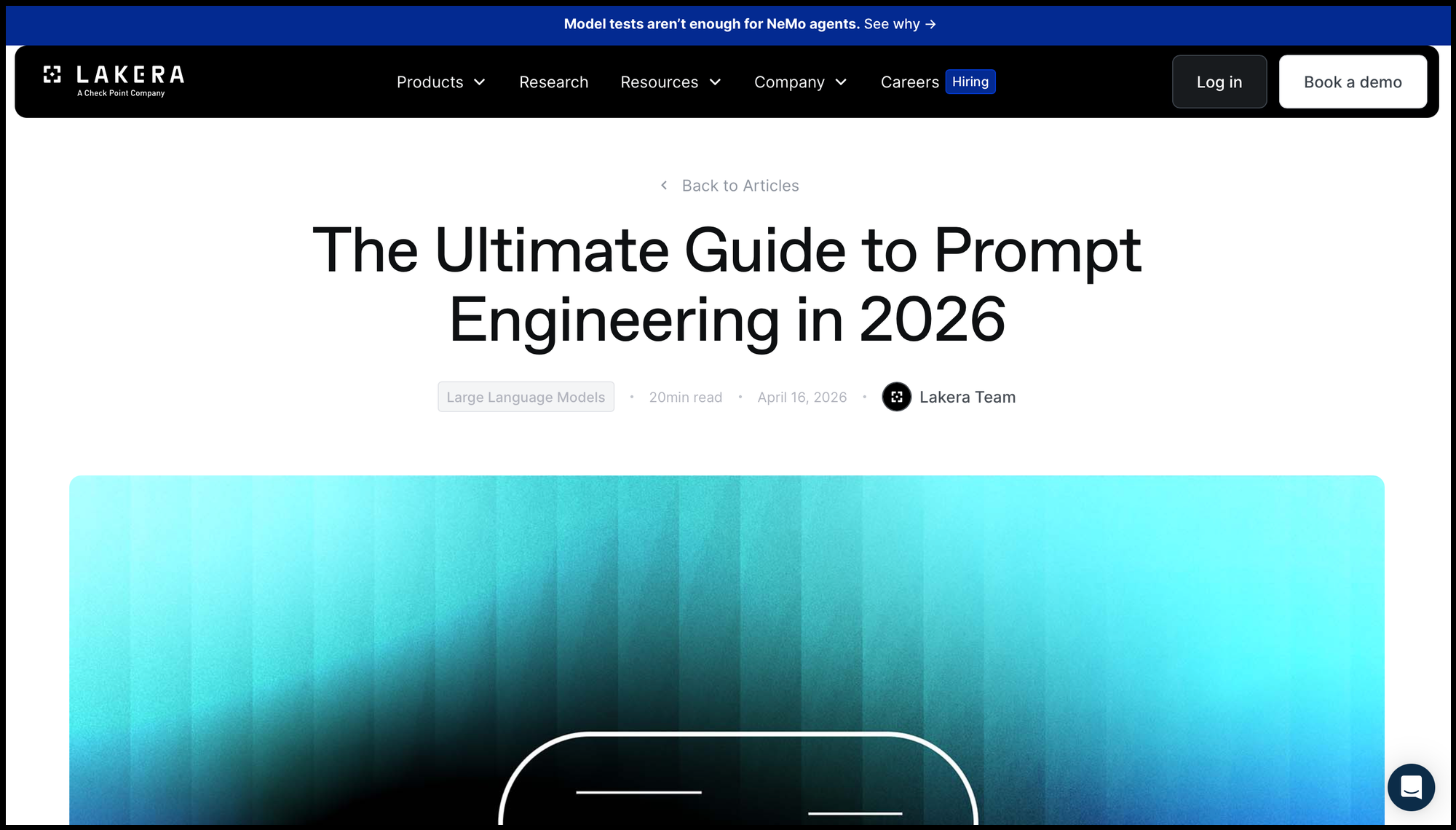Viewport: 1456px width, 830px height.
Task: Click the Book a demo button
Action: click(x=1352, y=82)
